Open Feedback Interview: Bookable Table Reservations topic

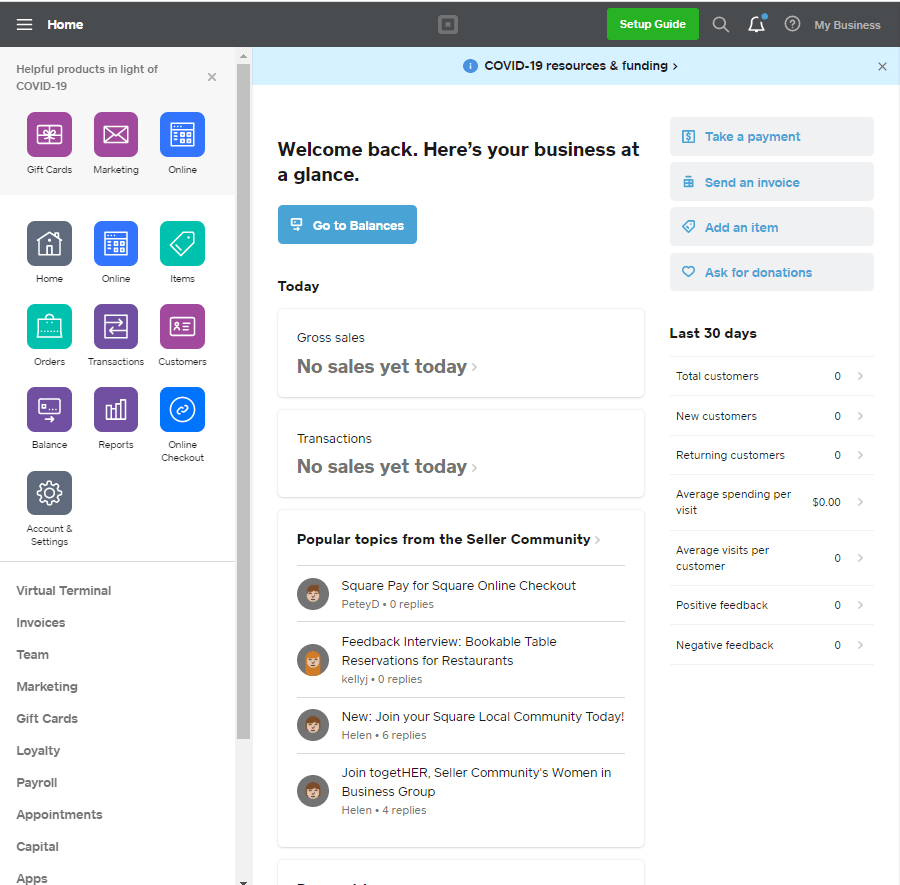[x=449, y=651]
